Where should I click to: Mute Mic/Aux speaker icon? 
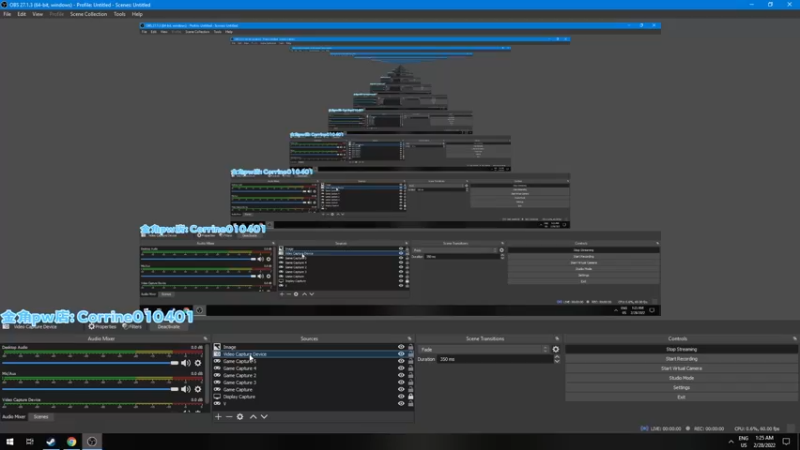(x=186, y=389)
